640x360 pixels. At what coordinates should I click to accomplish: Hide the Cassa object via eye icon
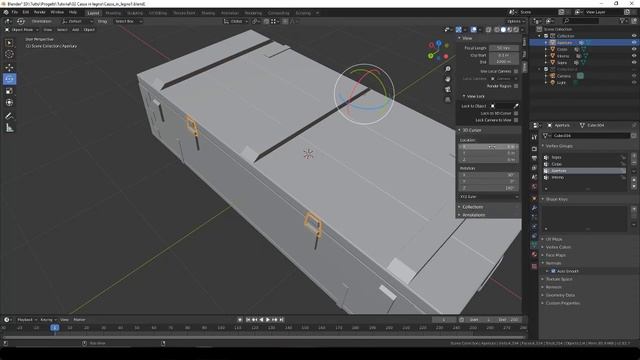click(634, 49)
